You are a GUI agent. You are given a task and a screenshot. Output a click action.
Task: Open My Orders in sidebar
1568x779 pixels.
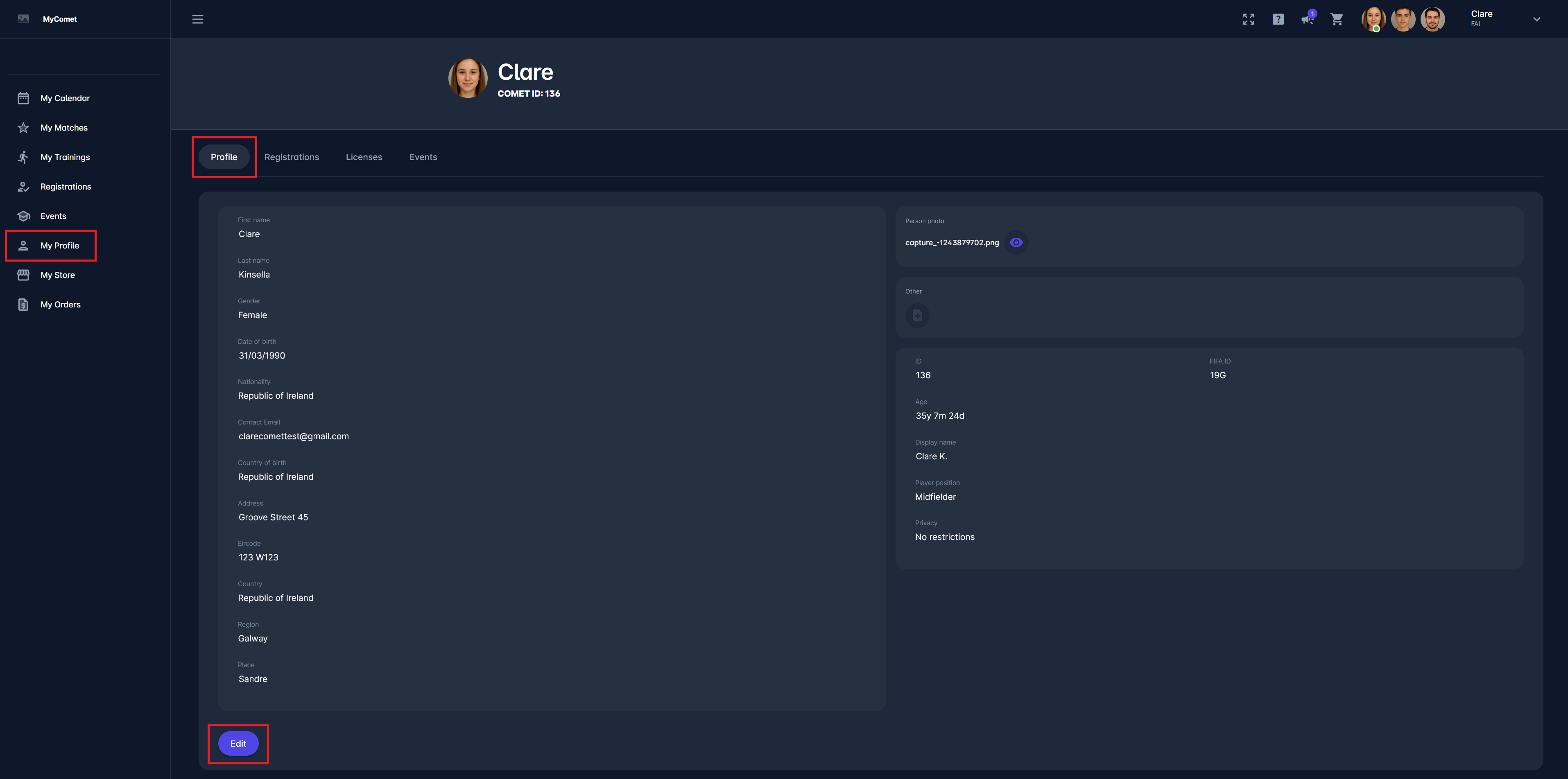(x=60, y=304)
